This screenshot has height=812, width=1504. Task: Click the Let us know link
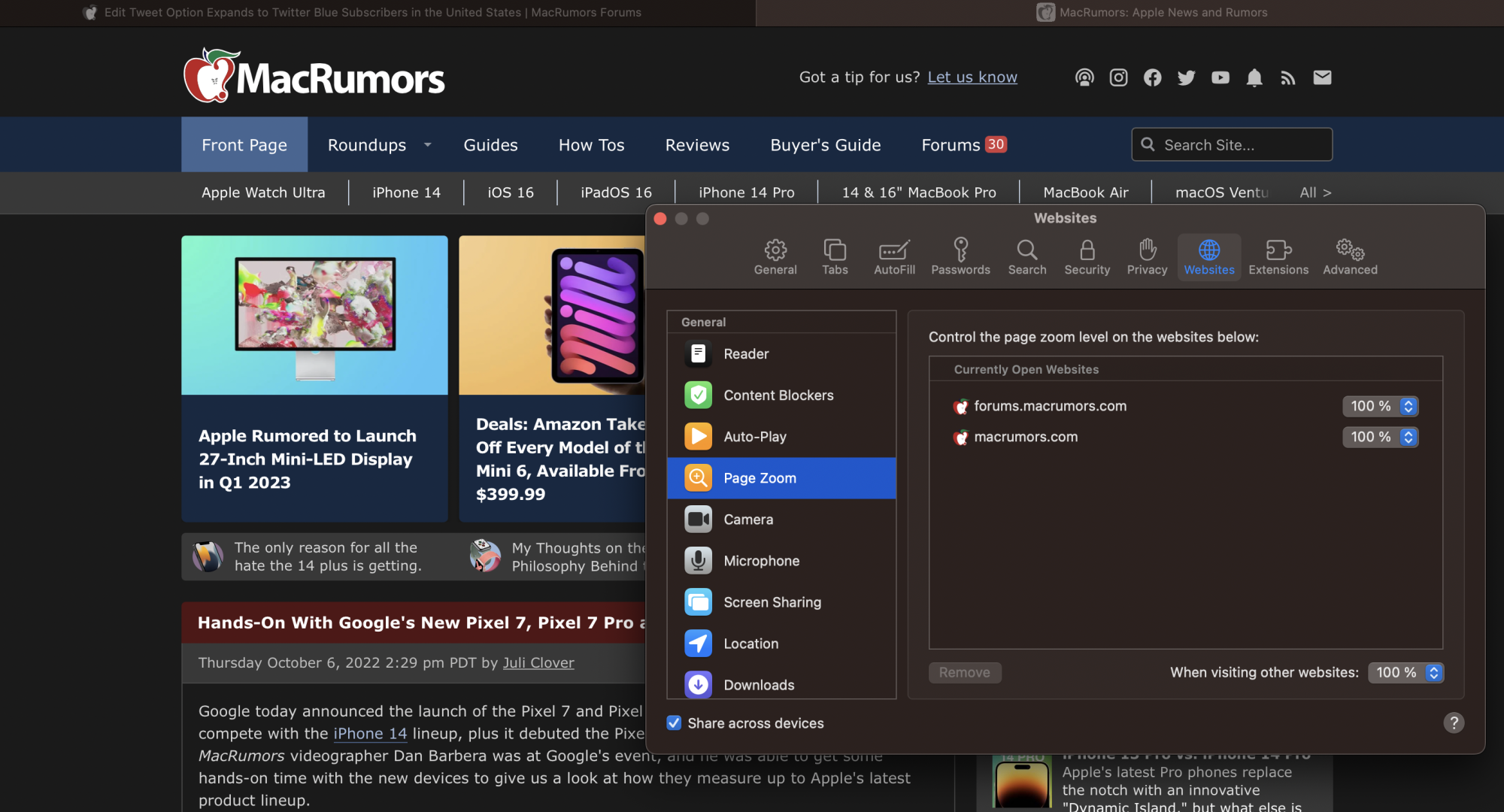click(972, 77)
